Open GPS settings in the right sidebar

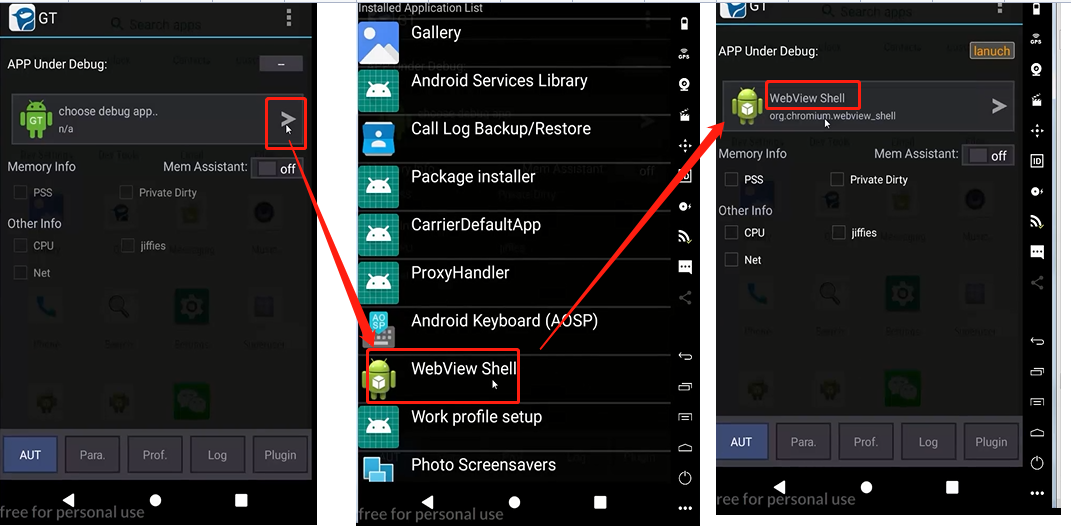[x=1036, y=39]
